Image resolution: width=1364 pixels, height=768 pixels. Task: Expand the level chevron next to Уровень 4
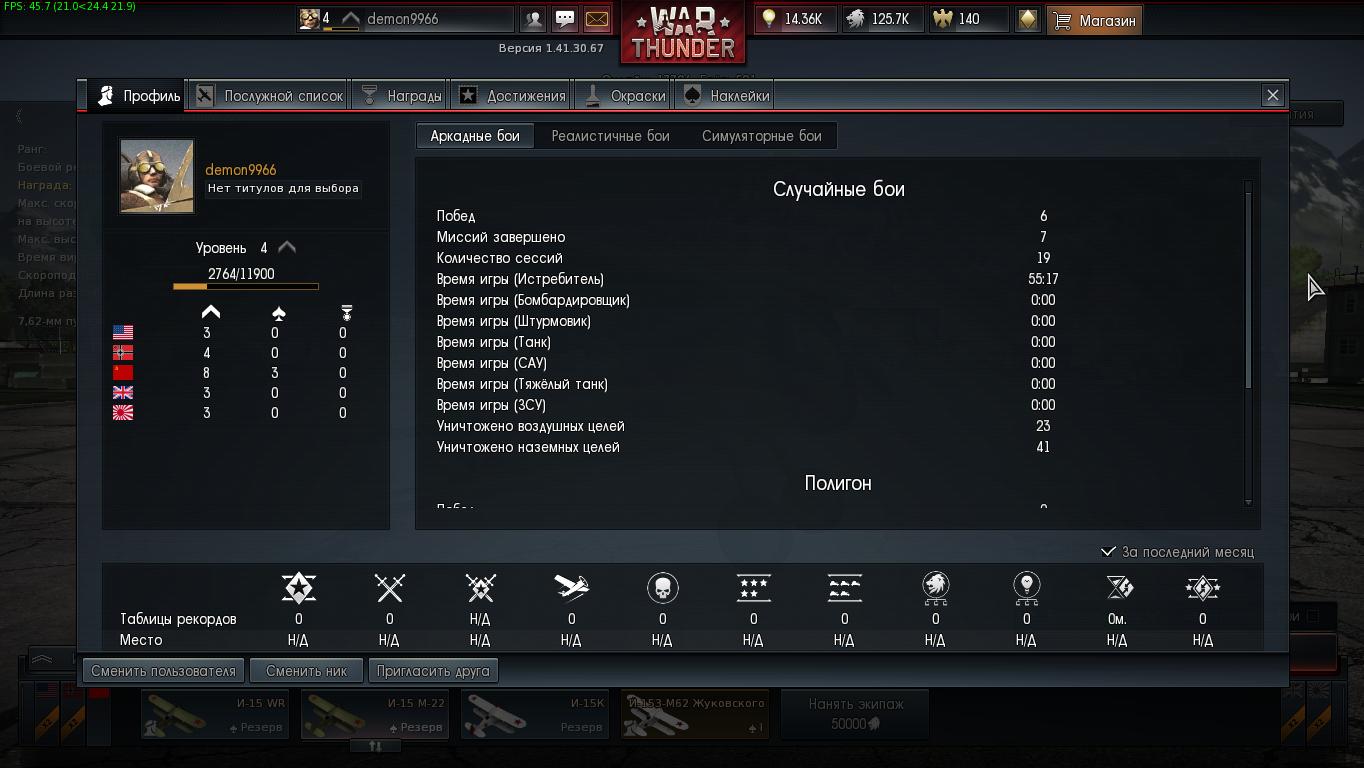[287, 247]
